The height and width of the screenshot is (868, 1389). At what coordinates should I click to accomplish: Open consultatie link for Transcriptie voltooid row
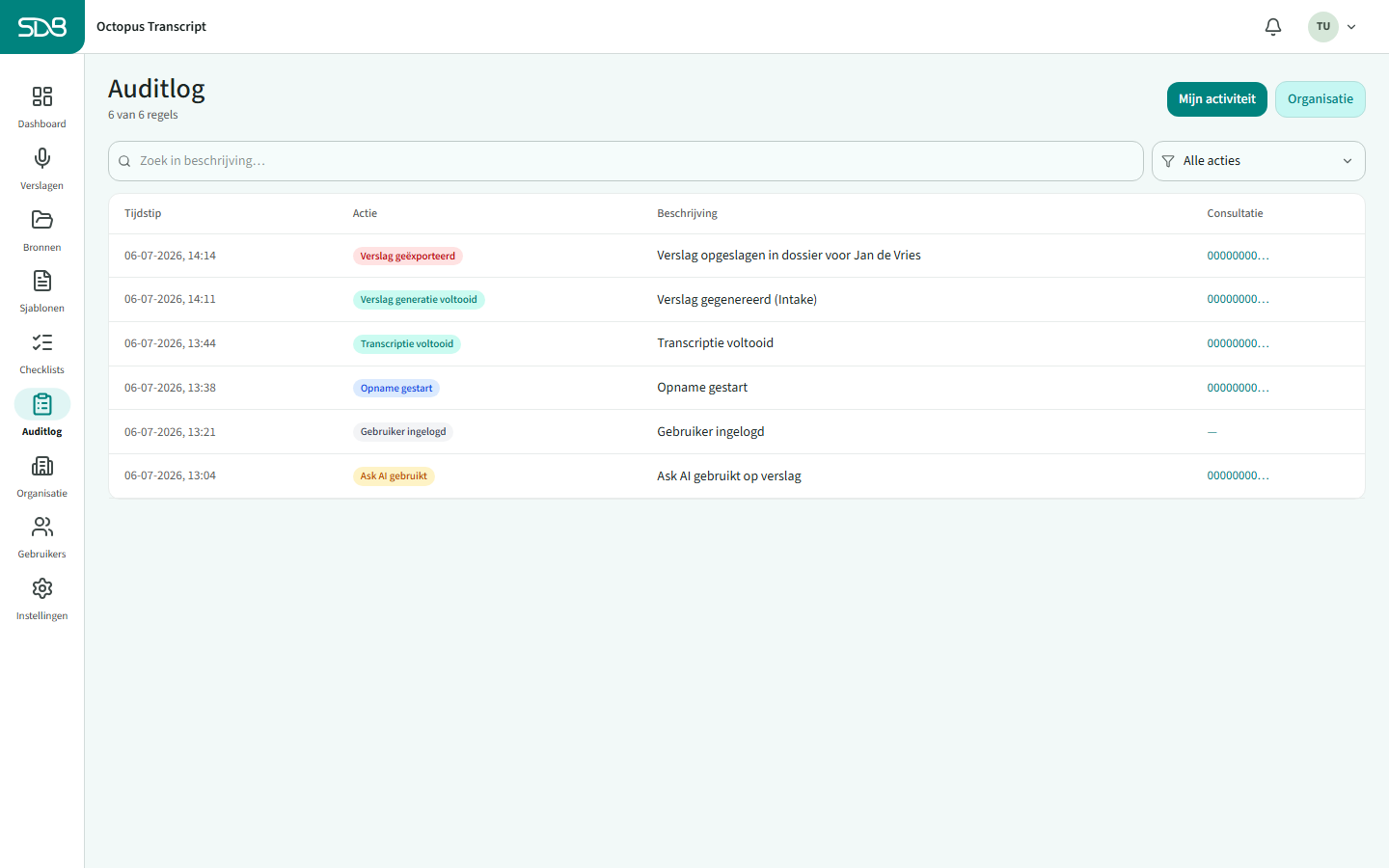click(x=1238, y=343)
